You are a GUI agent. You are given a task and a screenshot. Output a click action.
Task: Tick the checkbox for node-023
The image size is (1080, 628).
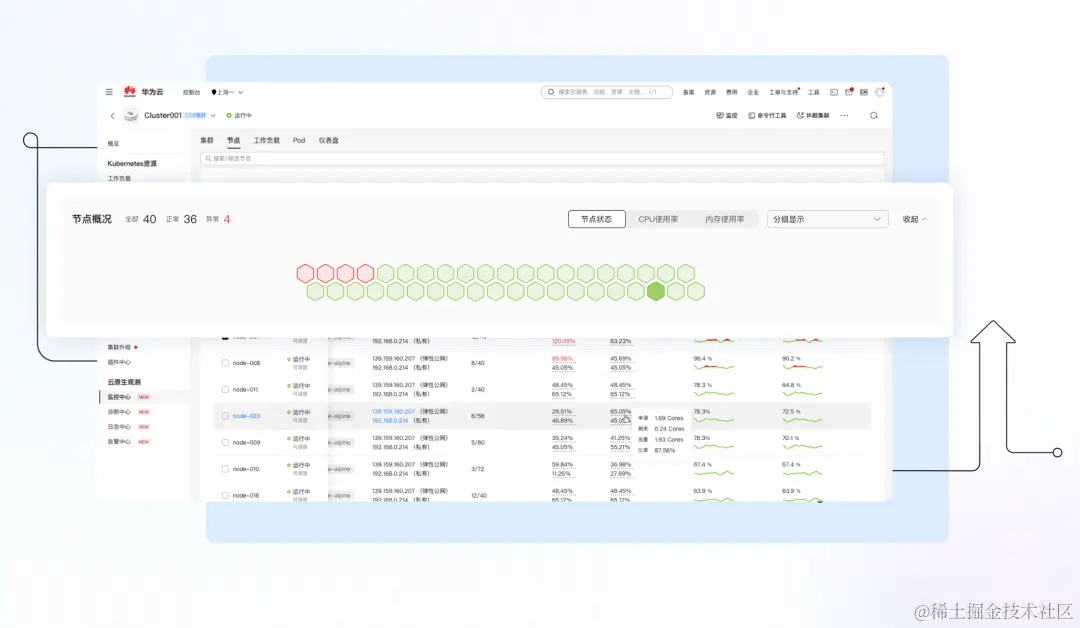pos(225,416)
